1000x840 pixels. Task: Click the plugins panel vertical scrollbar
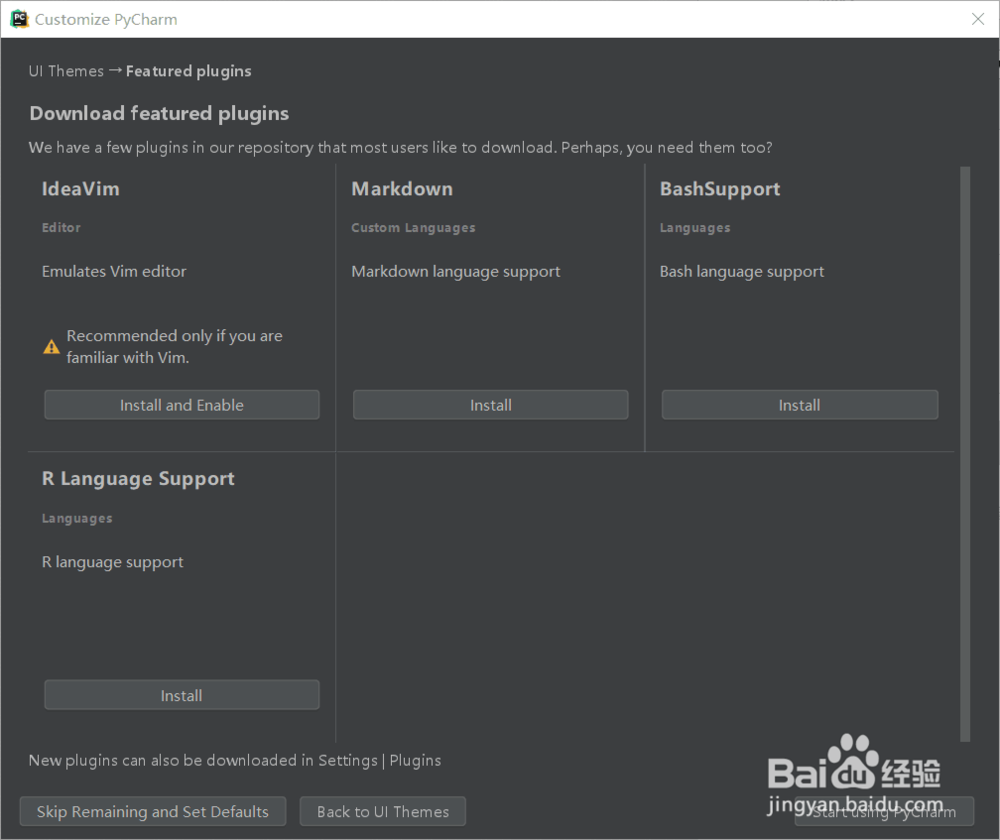point(965,454)
